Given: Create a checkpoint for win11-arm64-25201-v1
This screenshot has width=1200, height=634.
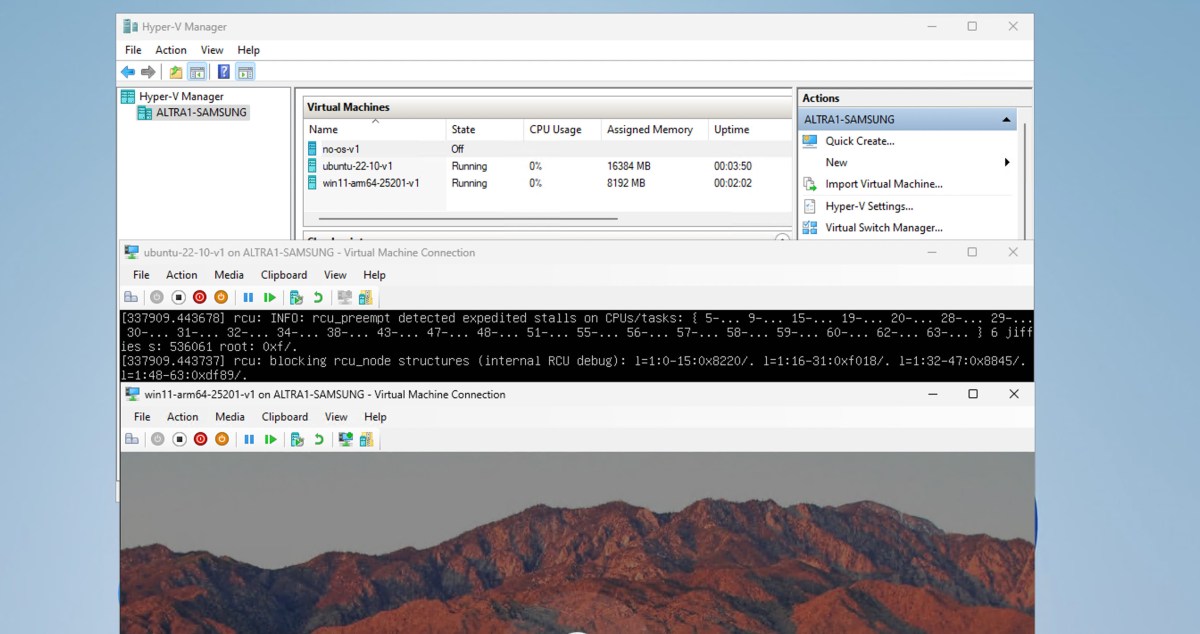Looking at the screenshot, I should [296, 439].
